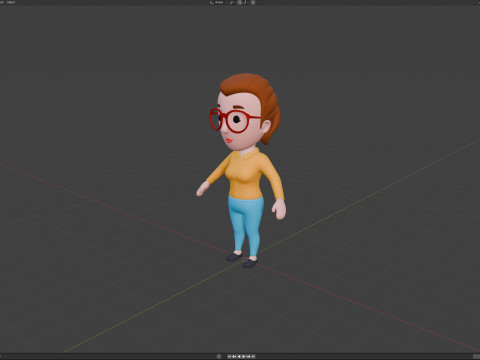Viewport: 480px width, 360px height.
Task: Jump to next keyframe
Action: (x=248, y=356)
